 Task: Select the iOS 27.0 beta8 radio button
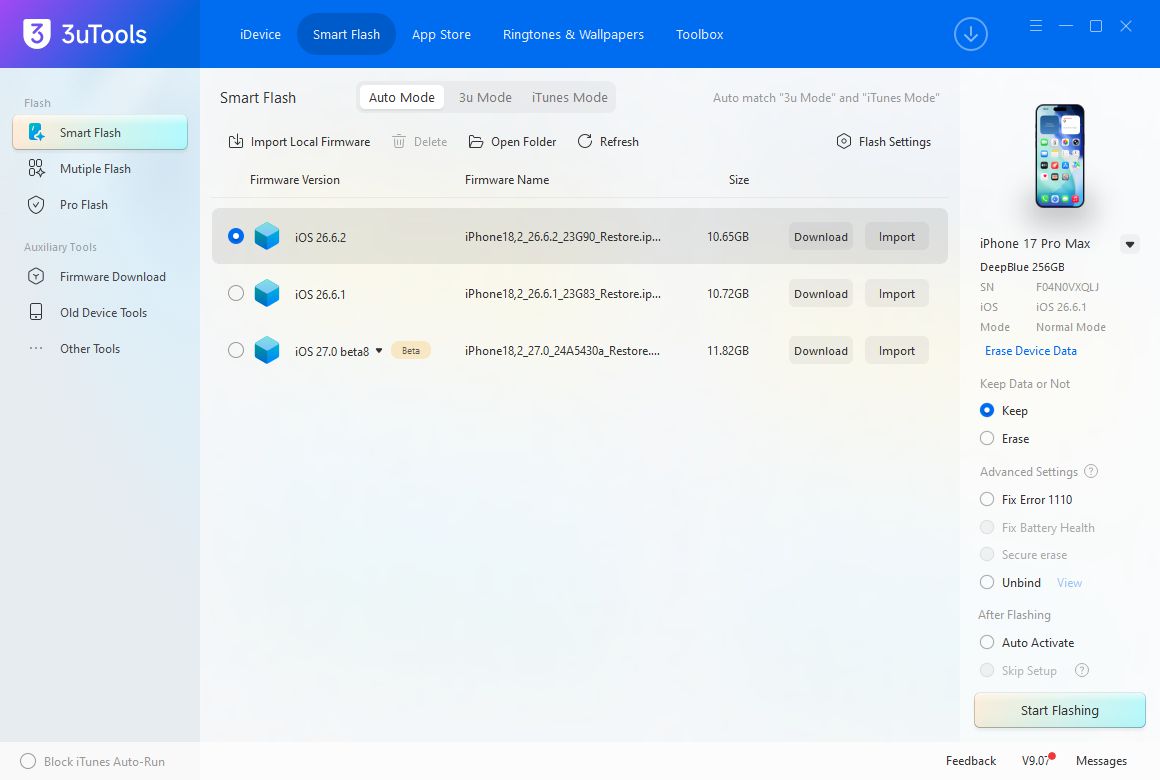(x=236, y=350)
